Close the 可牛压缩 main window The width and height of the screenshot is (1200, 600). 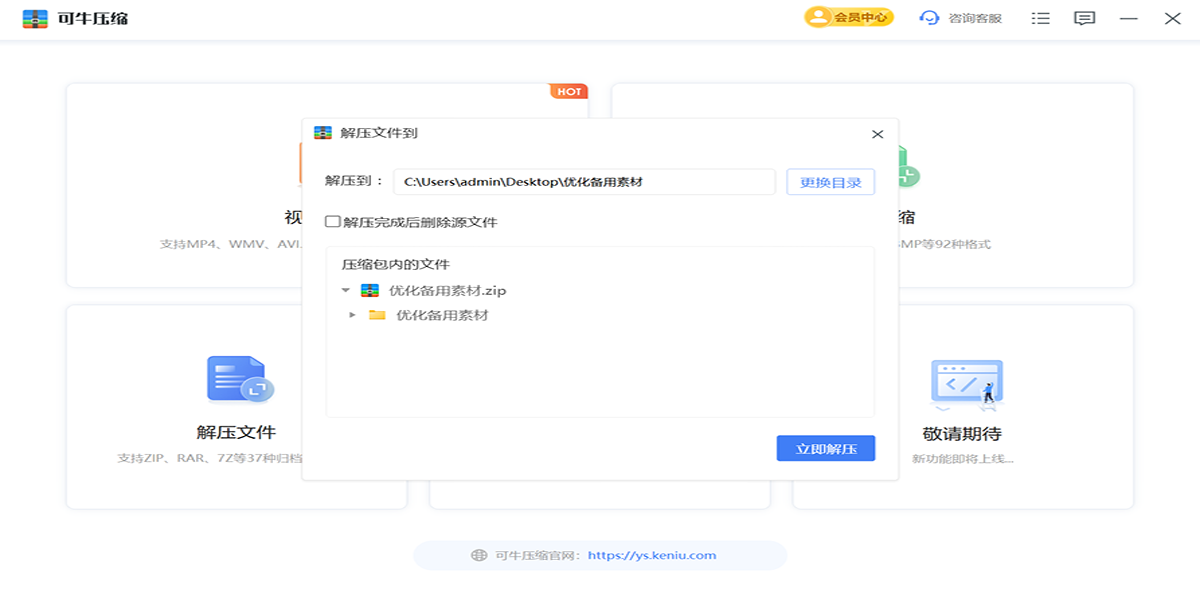[1173, 18]
